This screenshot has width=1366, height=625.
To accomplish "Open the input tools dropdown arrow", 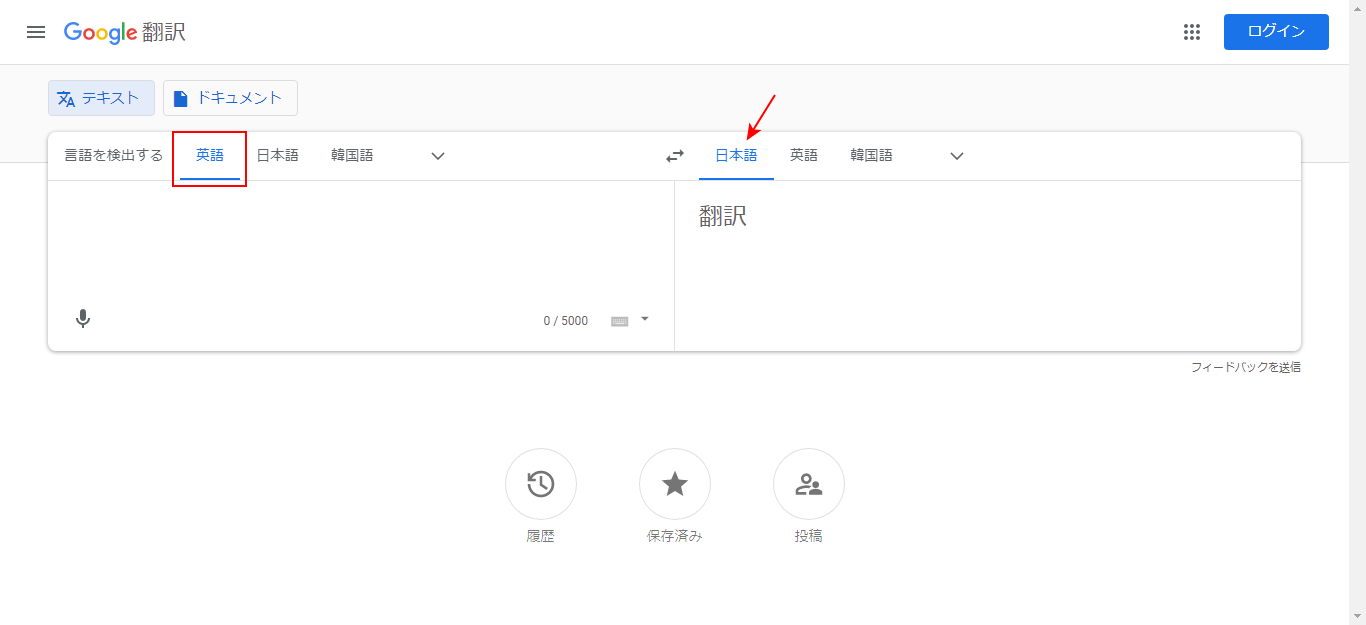I will 645,319.
